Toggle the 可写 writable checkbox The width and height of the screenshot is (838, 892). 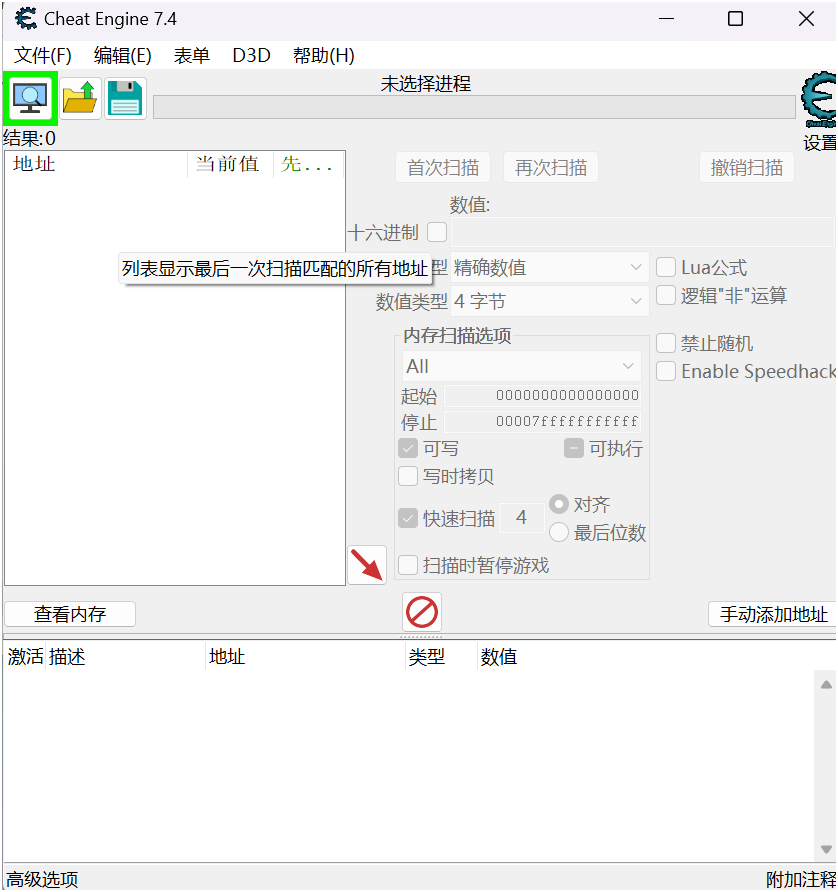tap(408, 448)
